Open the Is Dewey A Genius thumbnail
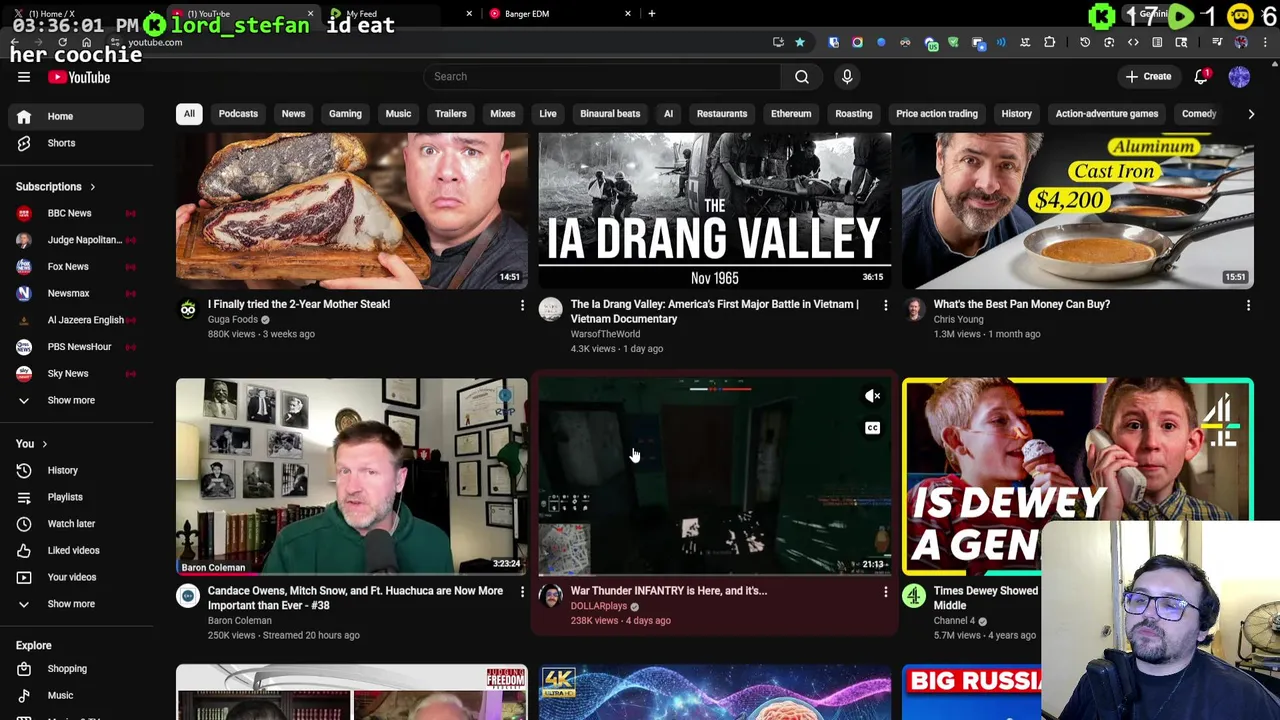The width and height of the screenshot is (1280, 720). coord(1078,477)
